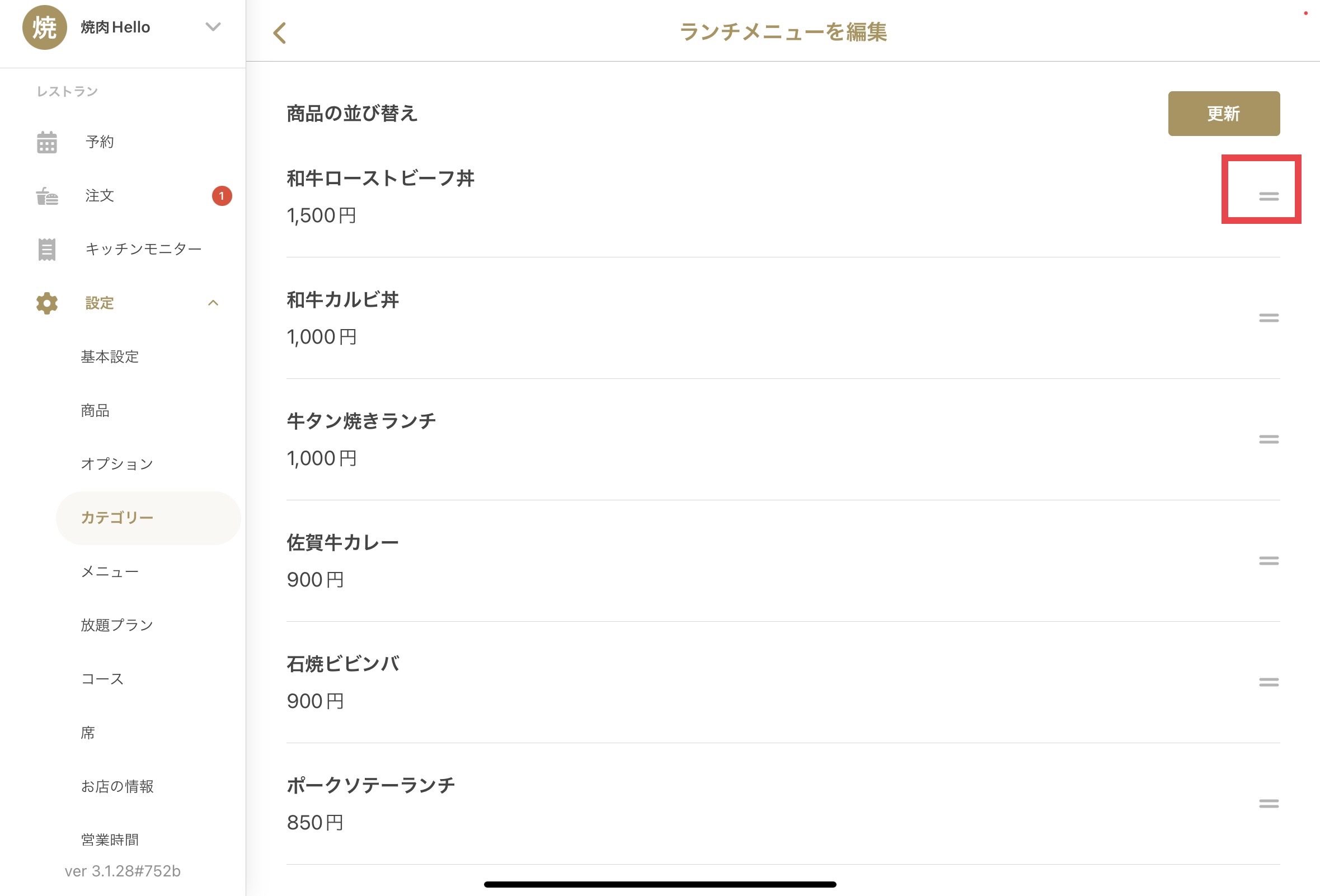Screen dimensions: 1320x896
Task: Grab reorder handle for ポークソテーランチ
Action: coord(1269,804)
